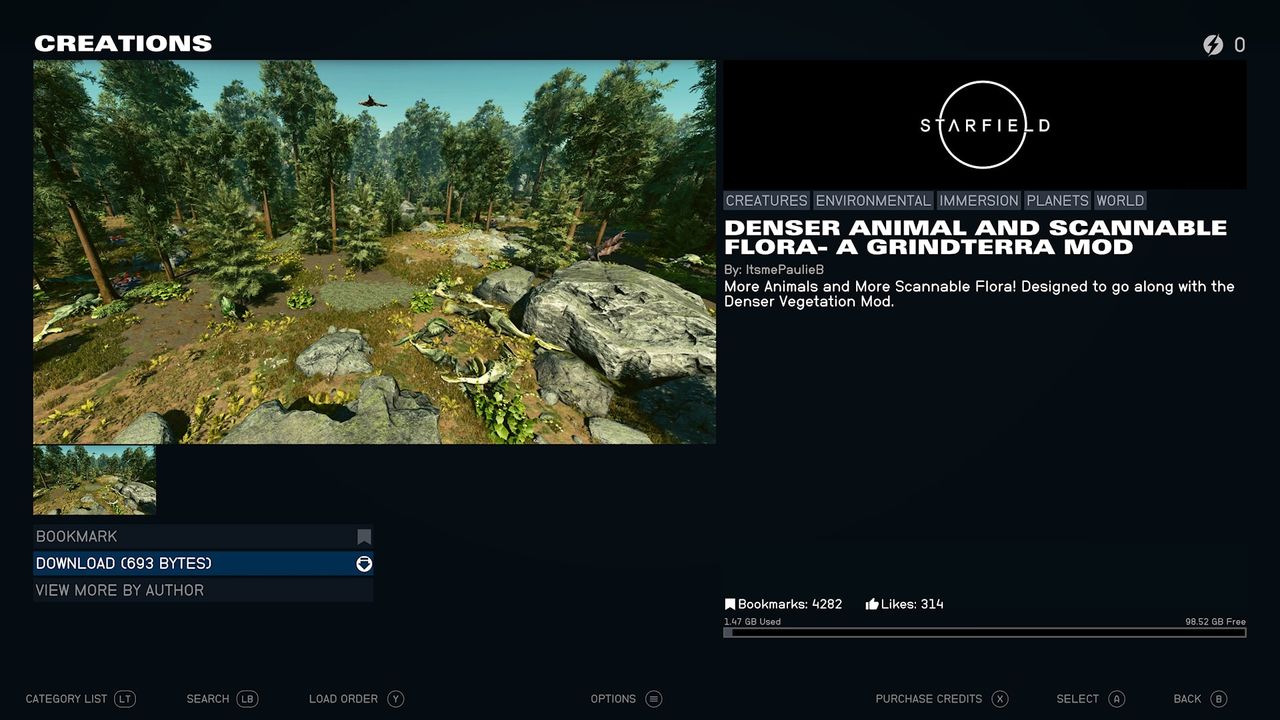The height and width of the screenshot is (720, 1280).
Task: Click the X button glyph for Purchase Credits
Action: 1000,699
